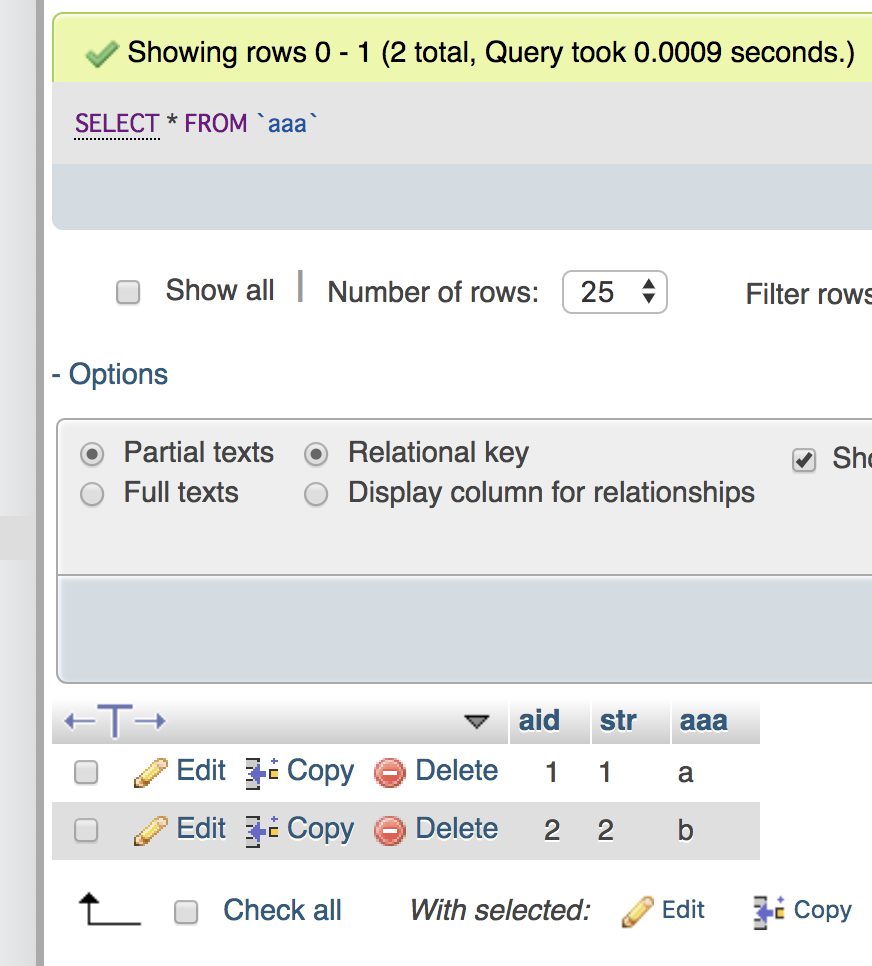
Task: Click the Edit pencil icon in row 2
Action: [x=150, y=830]
